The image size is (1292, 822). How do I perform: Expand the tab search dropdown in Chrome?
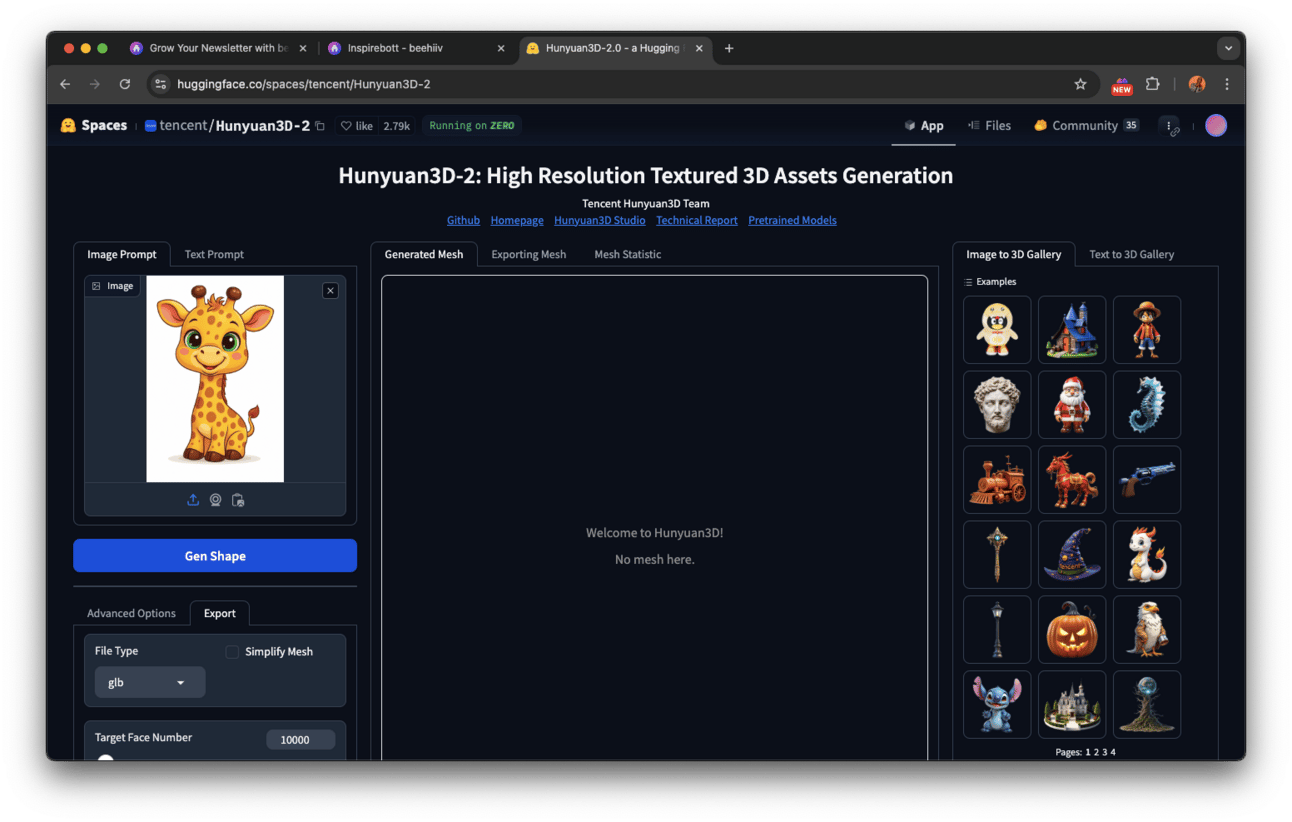tap(1227, 48)
